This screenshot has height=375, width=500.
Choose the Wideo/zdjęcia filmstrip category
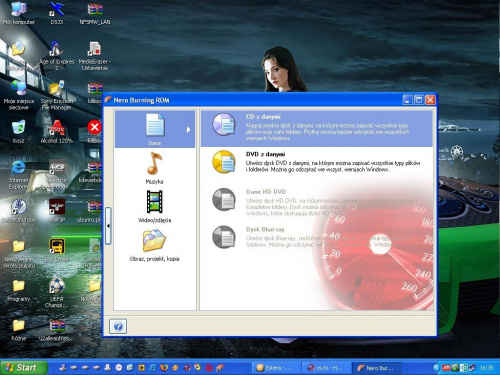[155, 202]
